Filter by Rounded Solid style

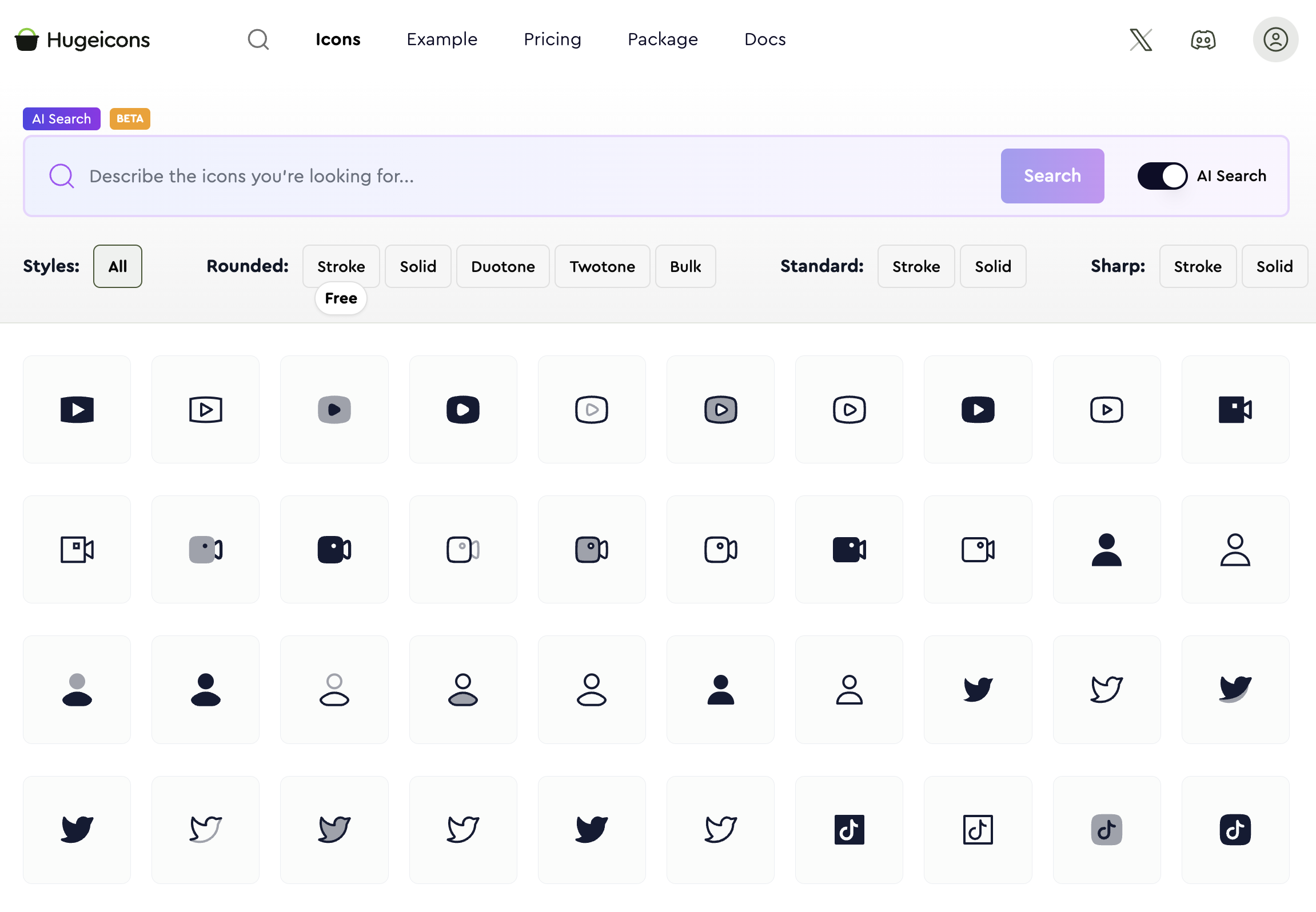[418, 266]
